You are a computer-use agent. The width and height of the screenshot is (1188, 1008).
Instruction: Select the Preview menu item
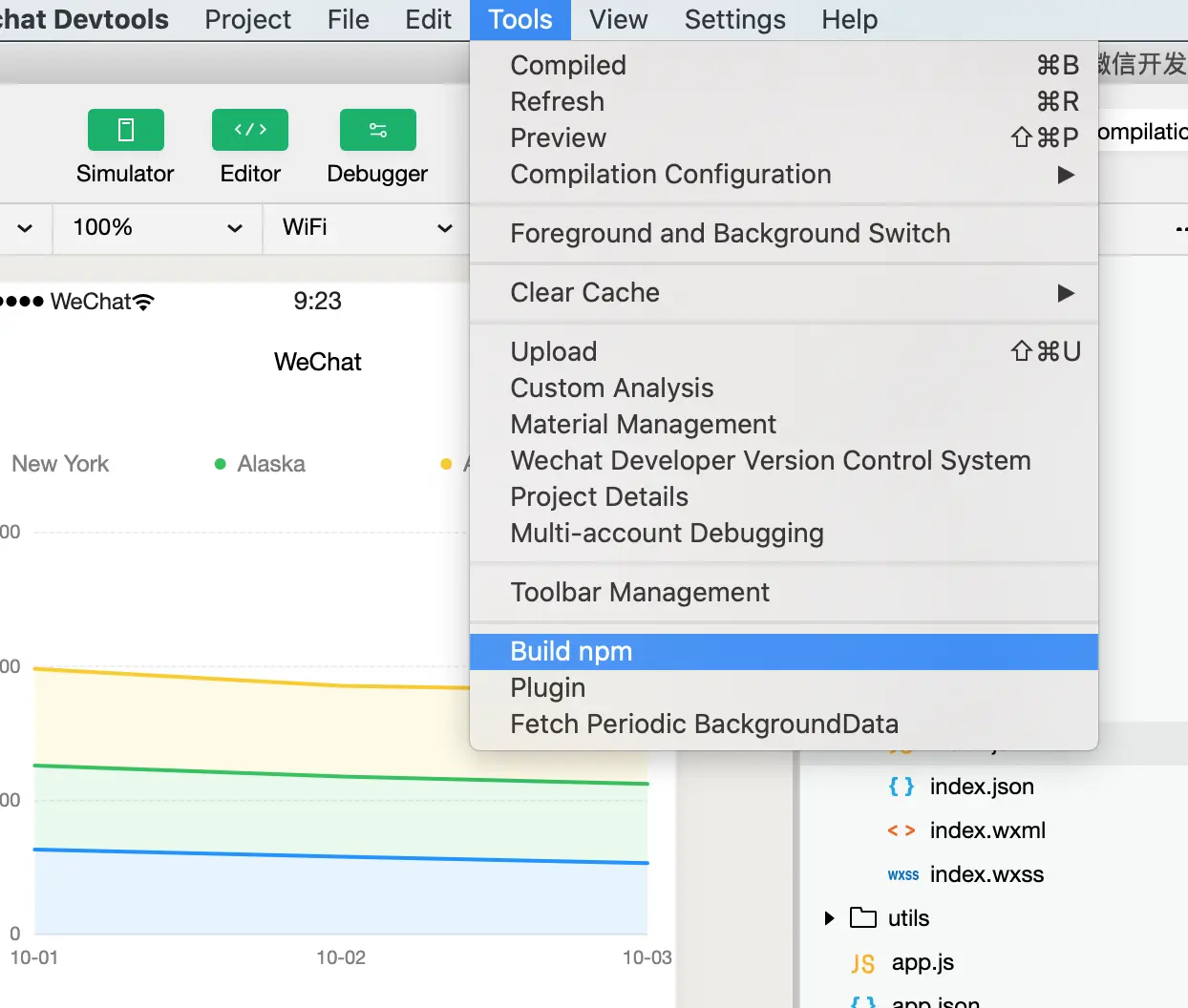point(784,137)
